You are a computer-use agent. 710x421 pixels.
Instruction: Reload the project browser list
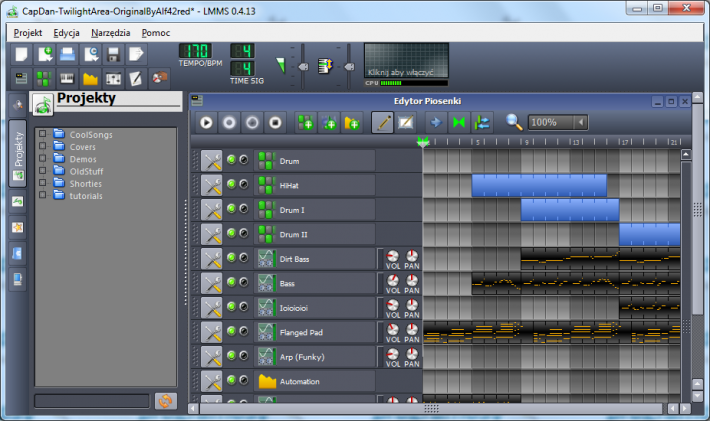click(x=165, y=401)
